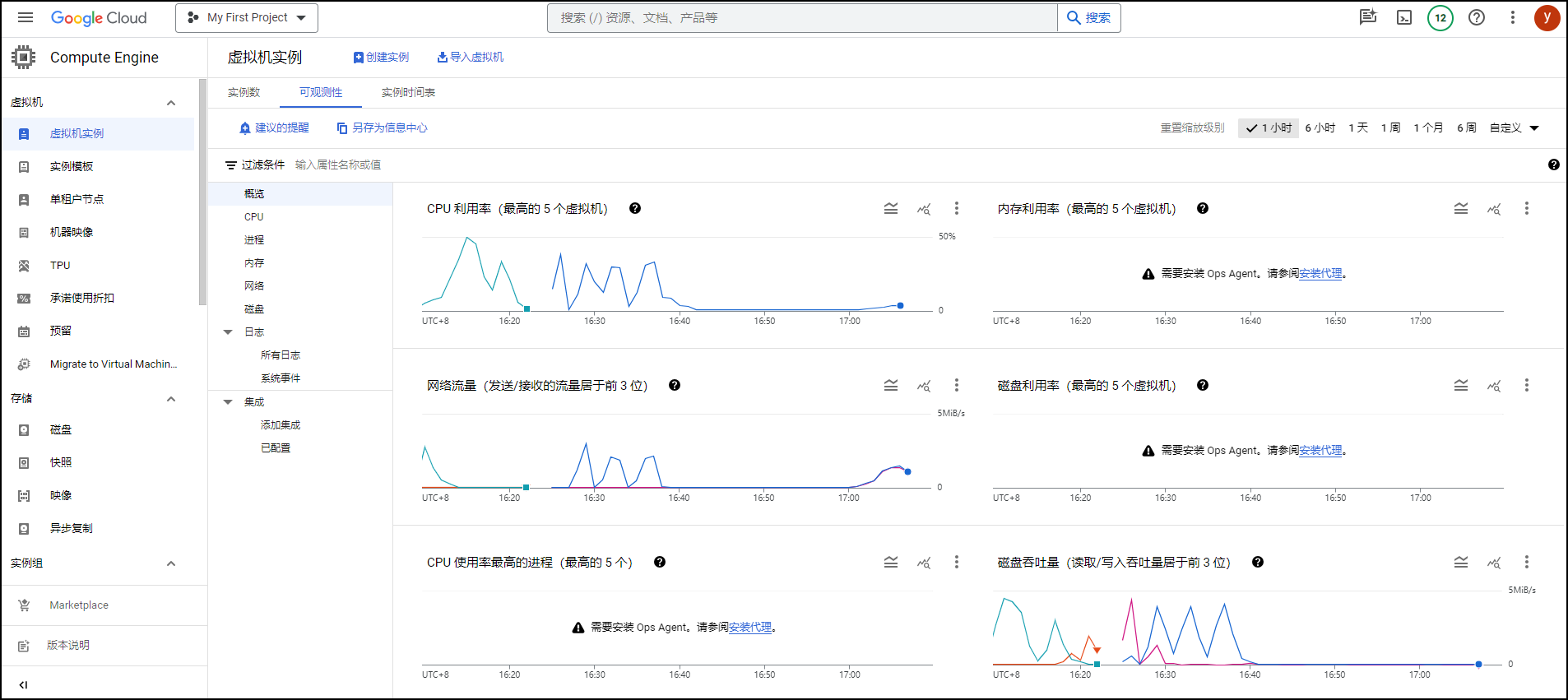This screenshot has width=1568, height=700.
Task: Select the 1 小时 time range
Action: click(x=1269, y=127)
